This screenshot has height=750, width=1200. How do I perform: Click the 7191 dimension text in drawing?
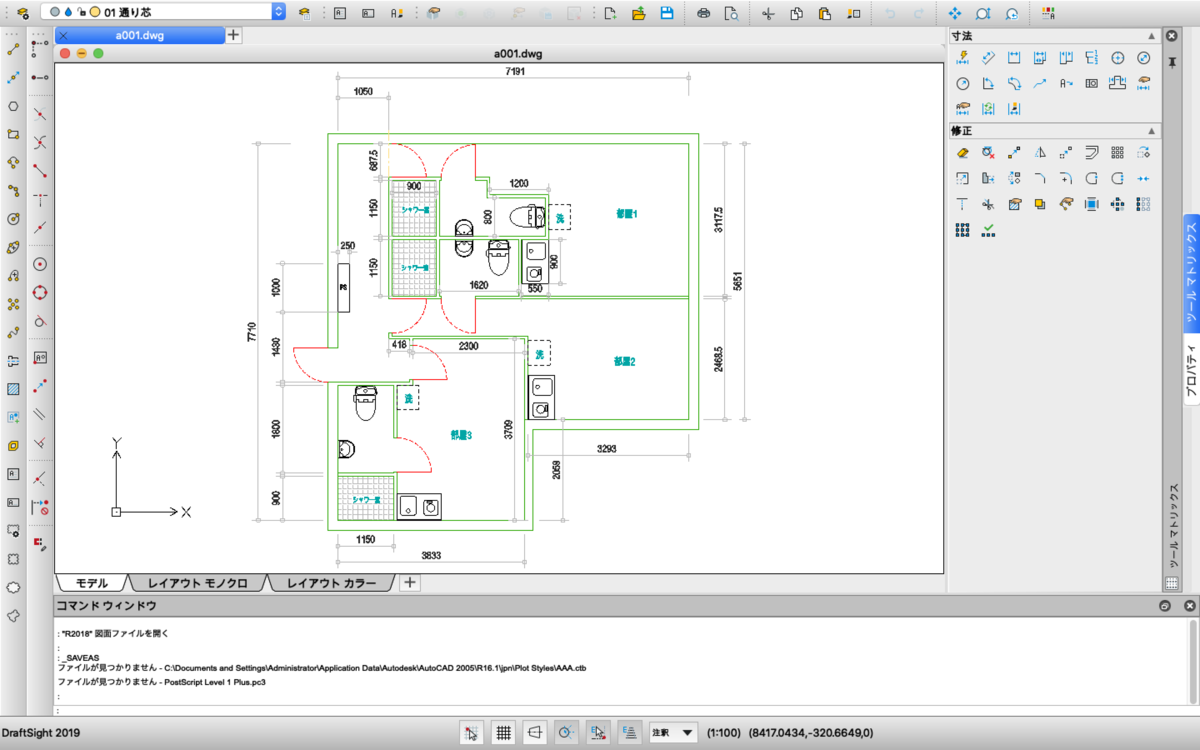point(516,72)
